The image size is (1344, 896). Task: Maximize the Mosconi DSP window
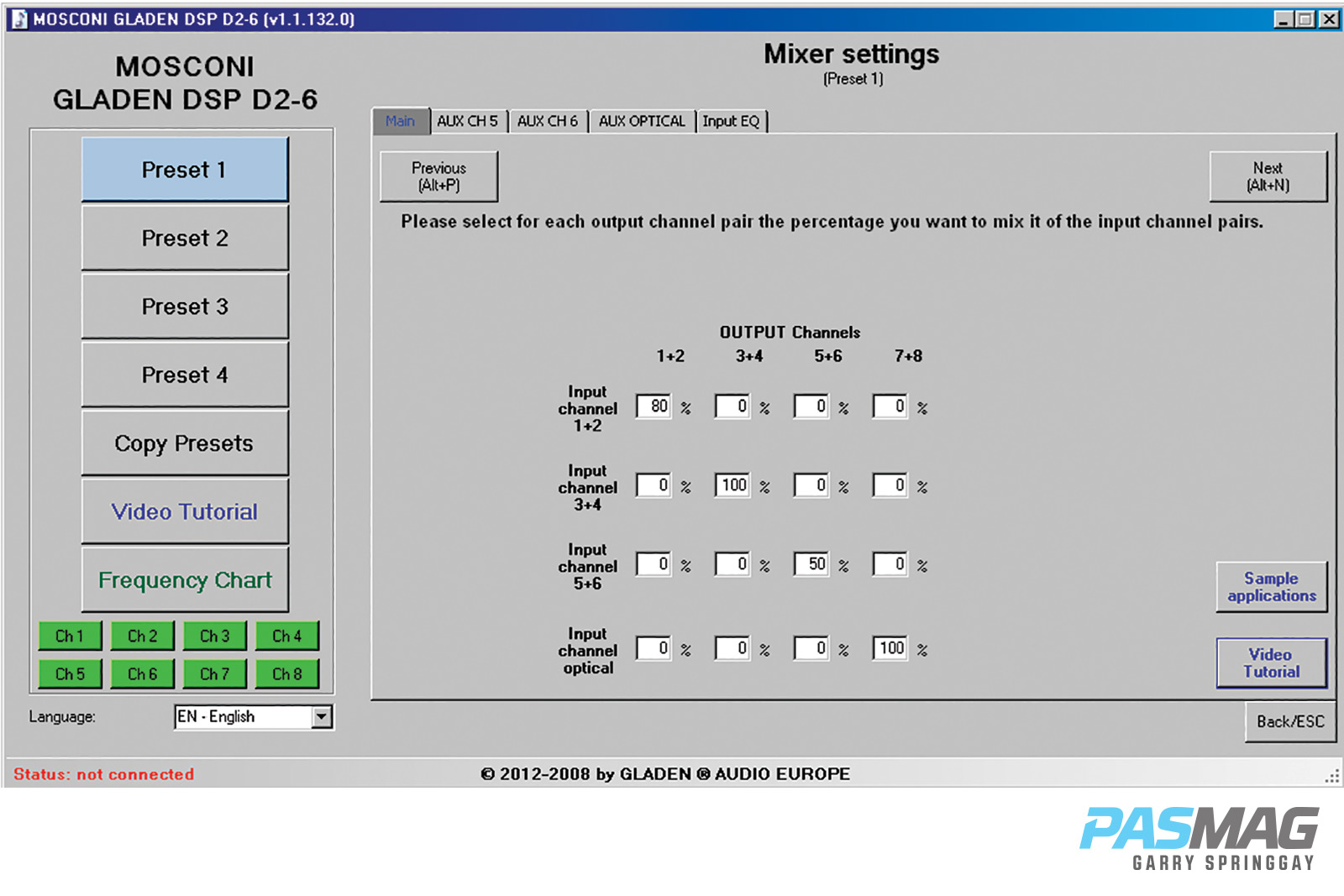pyautogui.click(x=1305, y=18)
